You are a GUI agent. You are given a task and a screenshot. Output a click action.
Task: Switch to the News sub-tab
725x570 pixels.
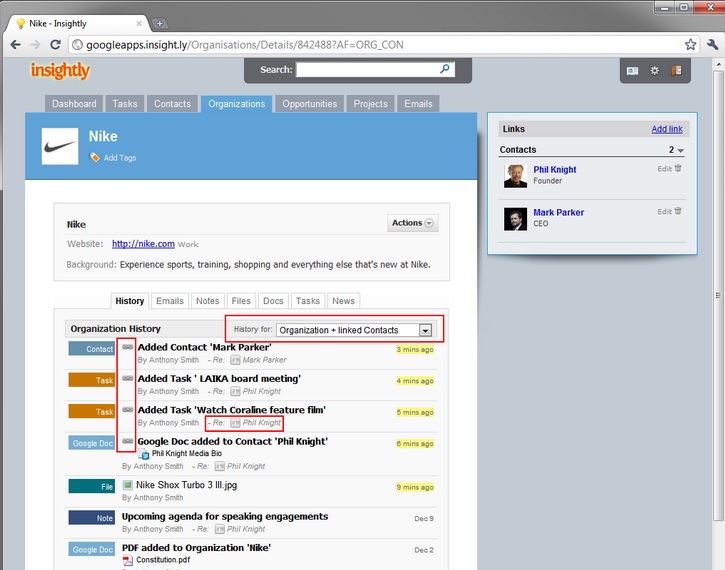pos(344,301)
